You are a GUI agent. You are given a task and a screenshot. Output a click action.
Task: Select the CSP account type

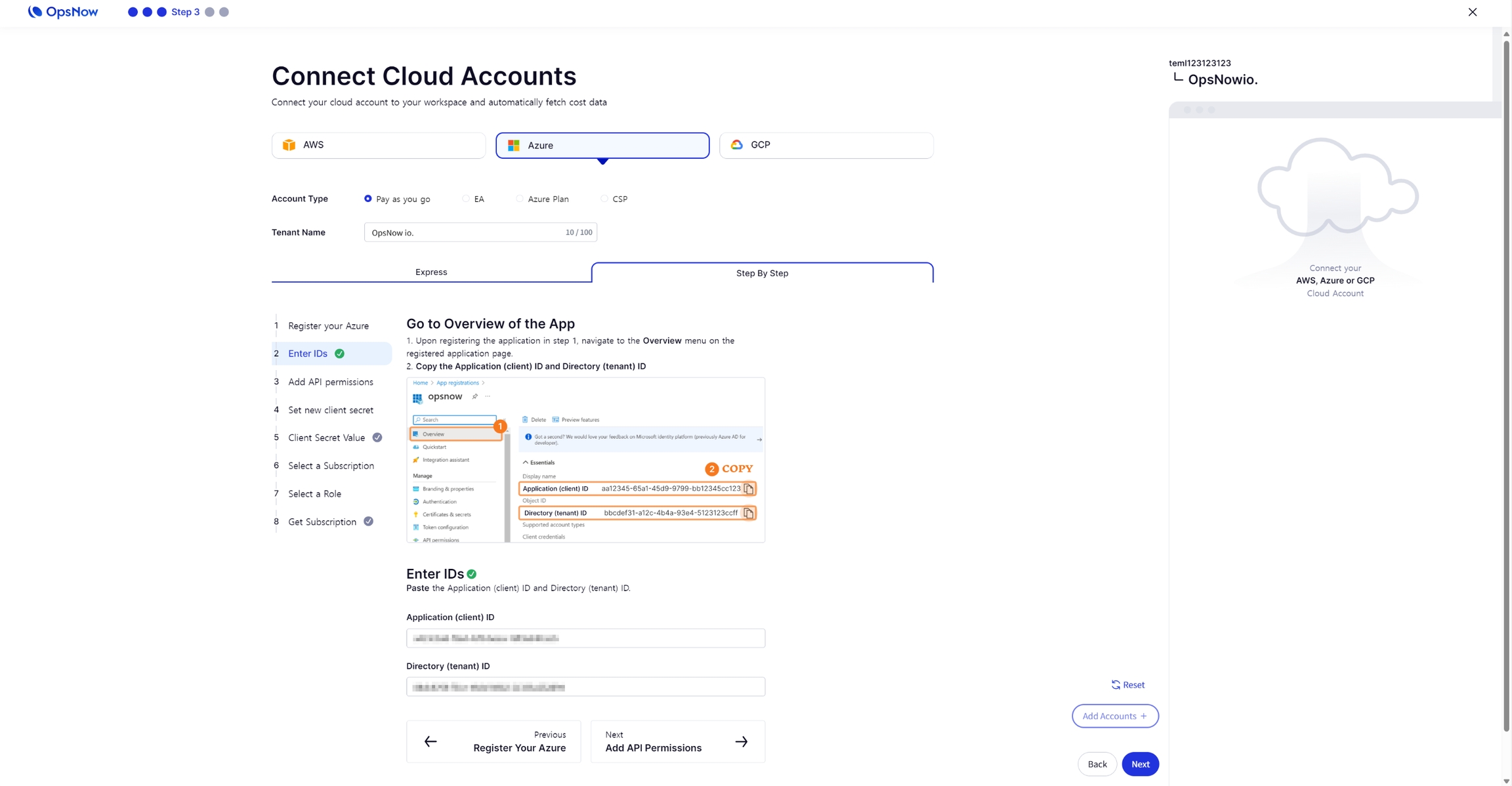pyautogui.click(x=604, y=199)
